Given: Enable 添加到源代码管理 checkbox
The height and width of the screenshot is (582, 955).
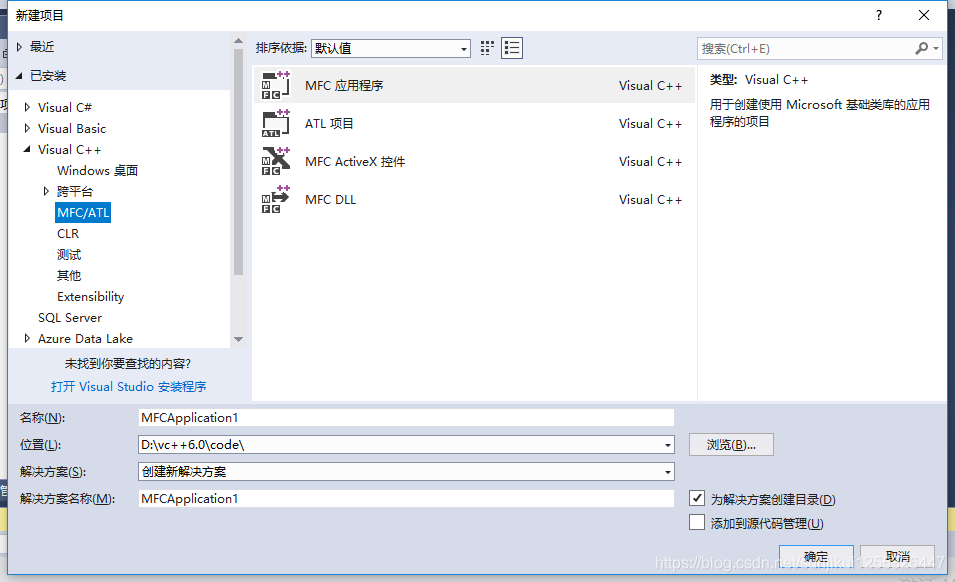Looking at the screenshot, I should [697, 522].
